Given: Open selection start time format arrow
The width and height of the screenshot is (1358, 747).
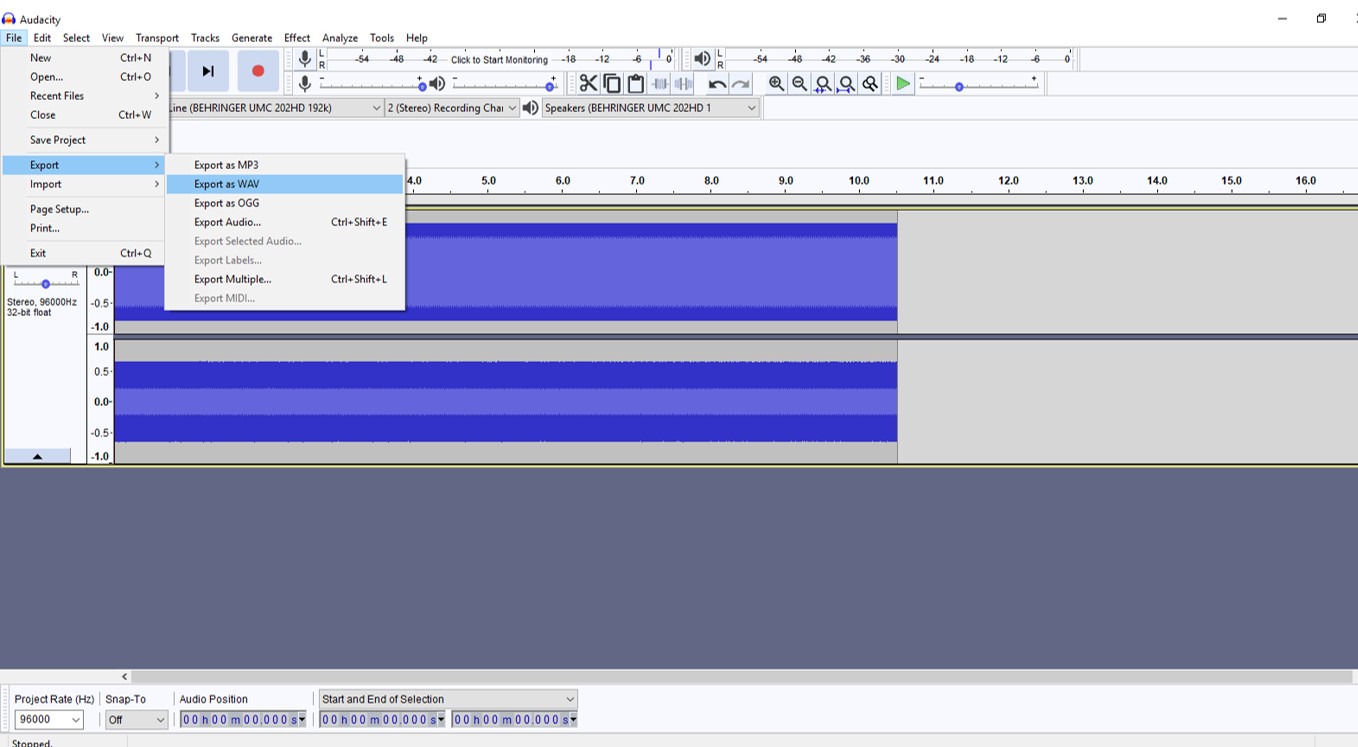Looking at the screenshot, I should point(441,720).
